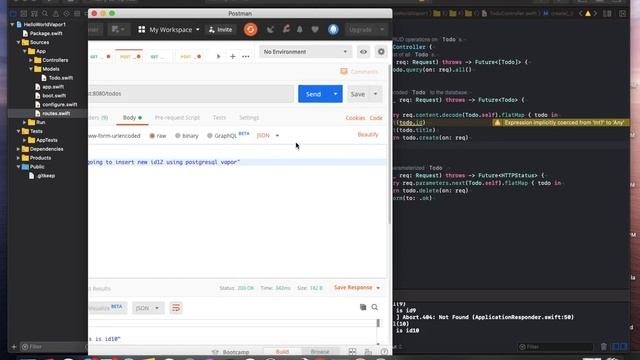Click the Invite button
640x360 pixels.
(220, 29)
